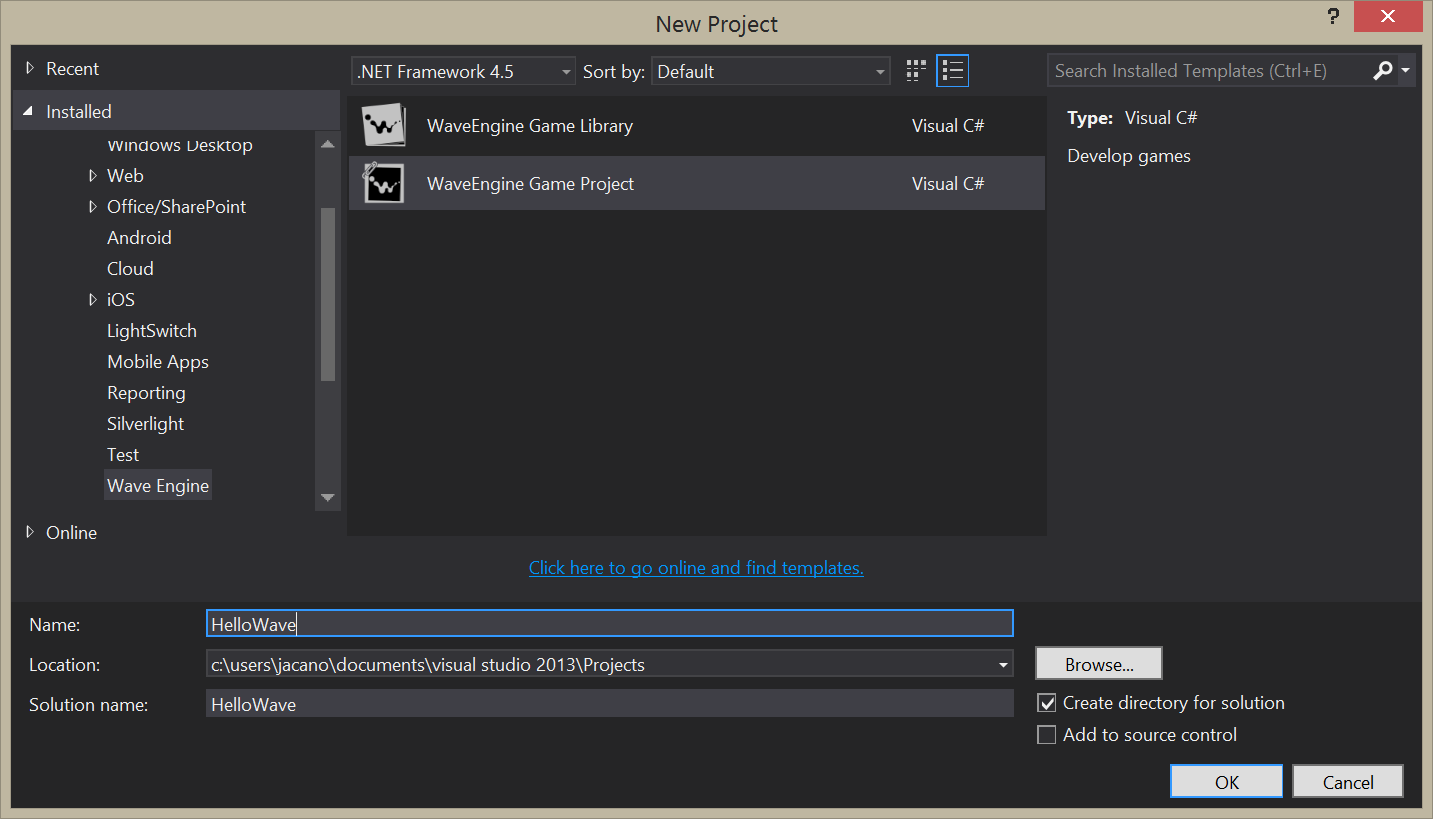Viewport: 1433px width, 819px height.
Task: Open the Location path dropdown arrow
Action: [x=1003, y=665]
